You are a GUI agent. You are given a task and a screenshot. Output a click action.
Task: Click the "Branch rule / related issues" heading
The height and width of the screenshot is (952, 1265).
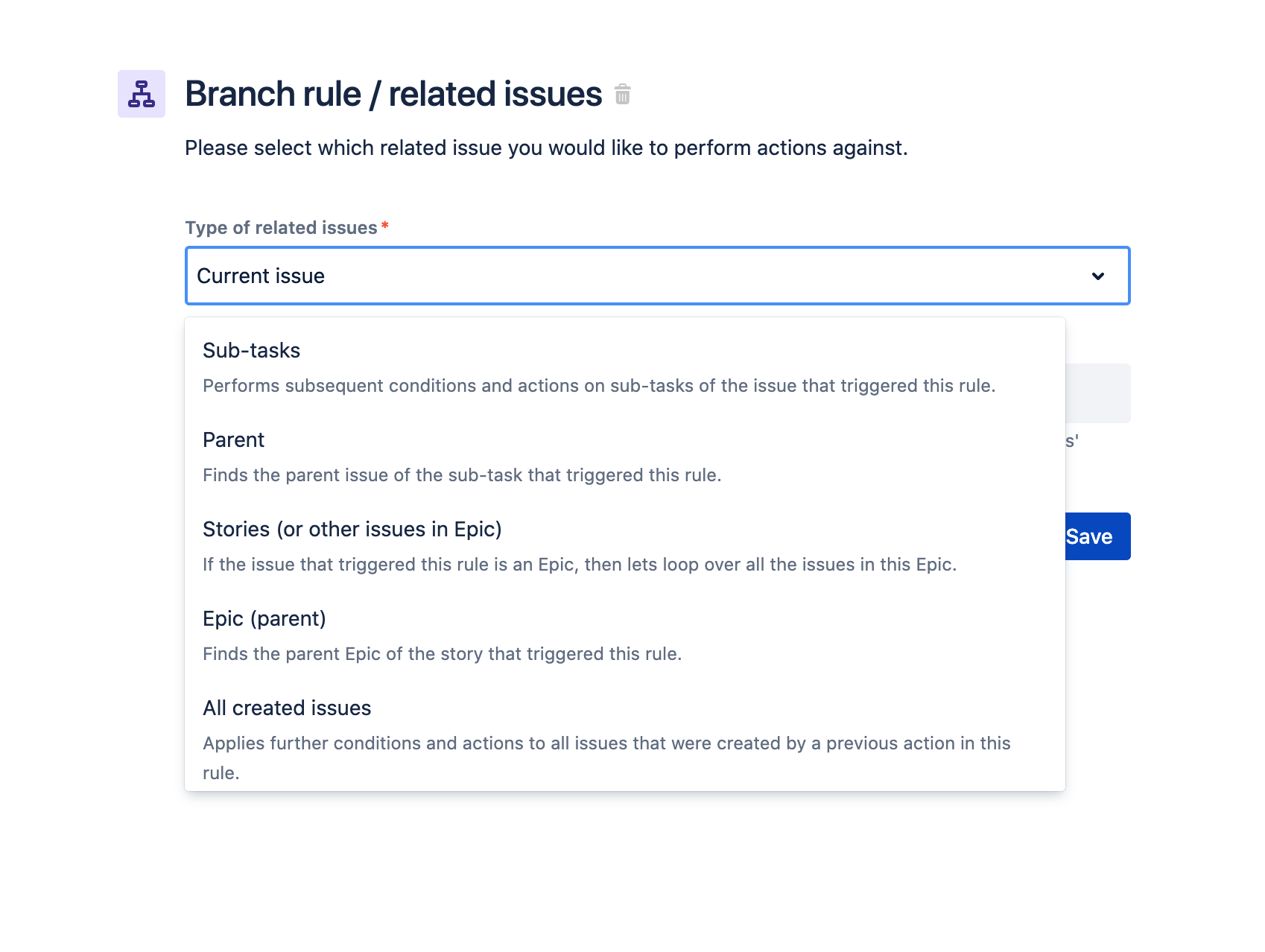393,95
